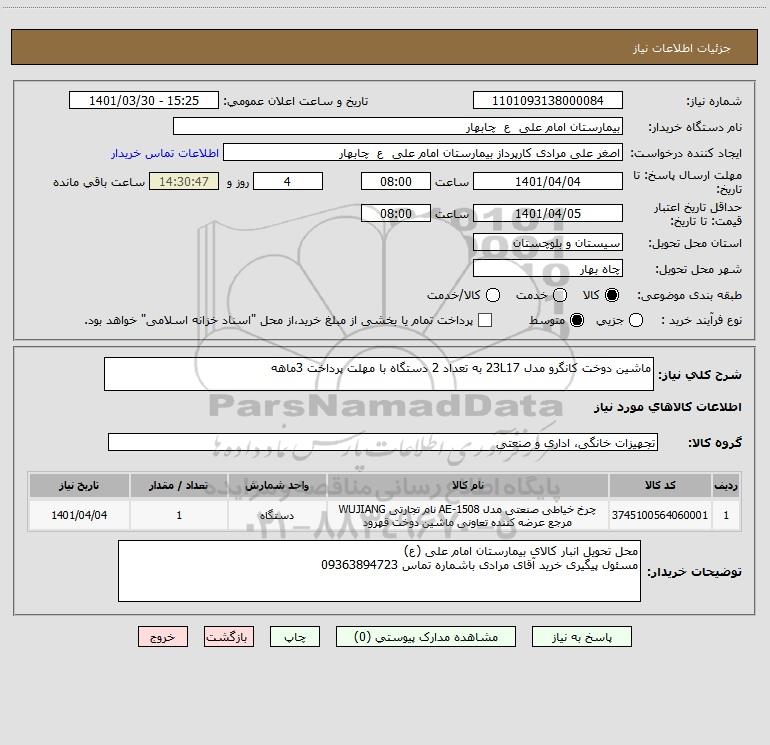This screenshot has height=745, width=770.
Task: Click the unit cell دستگاه
Action: tap(277, 515)
